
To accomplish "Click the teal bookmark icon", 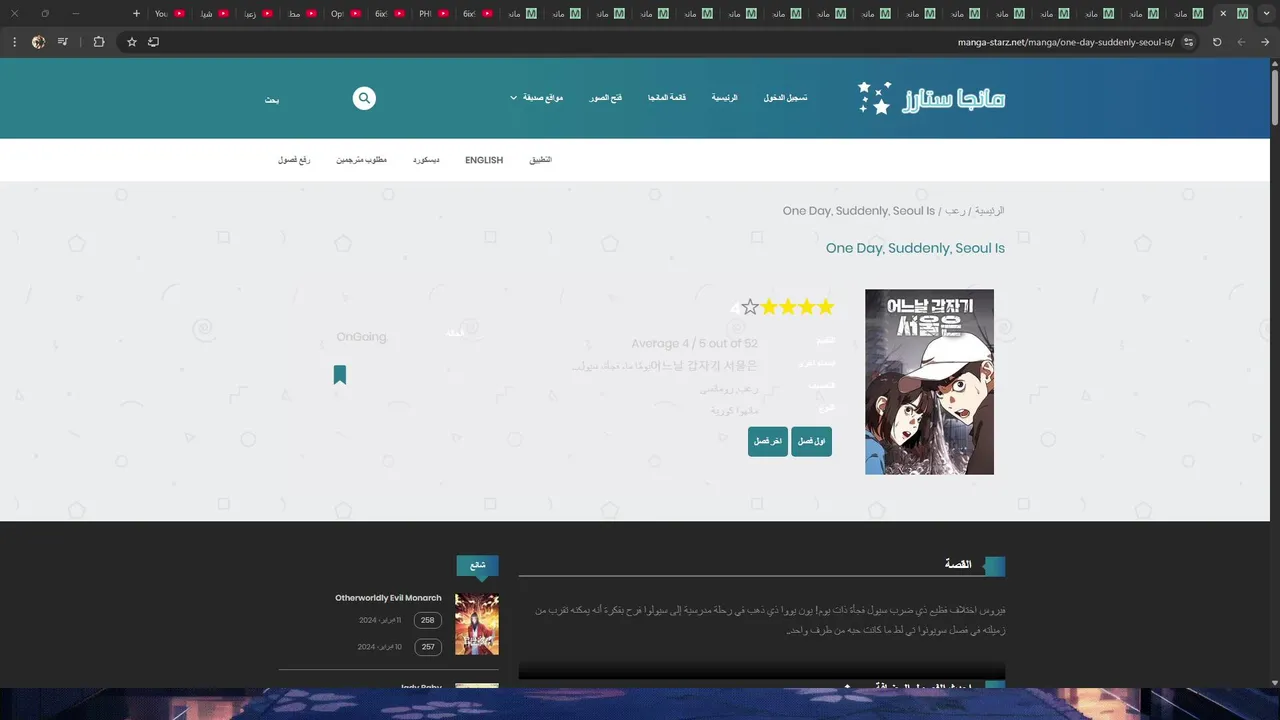I will pos(340,375).
